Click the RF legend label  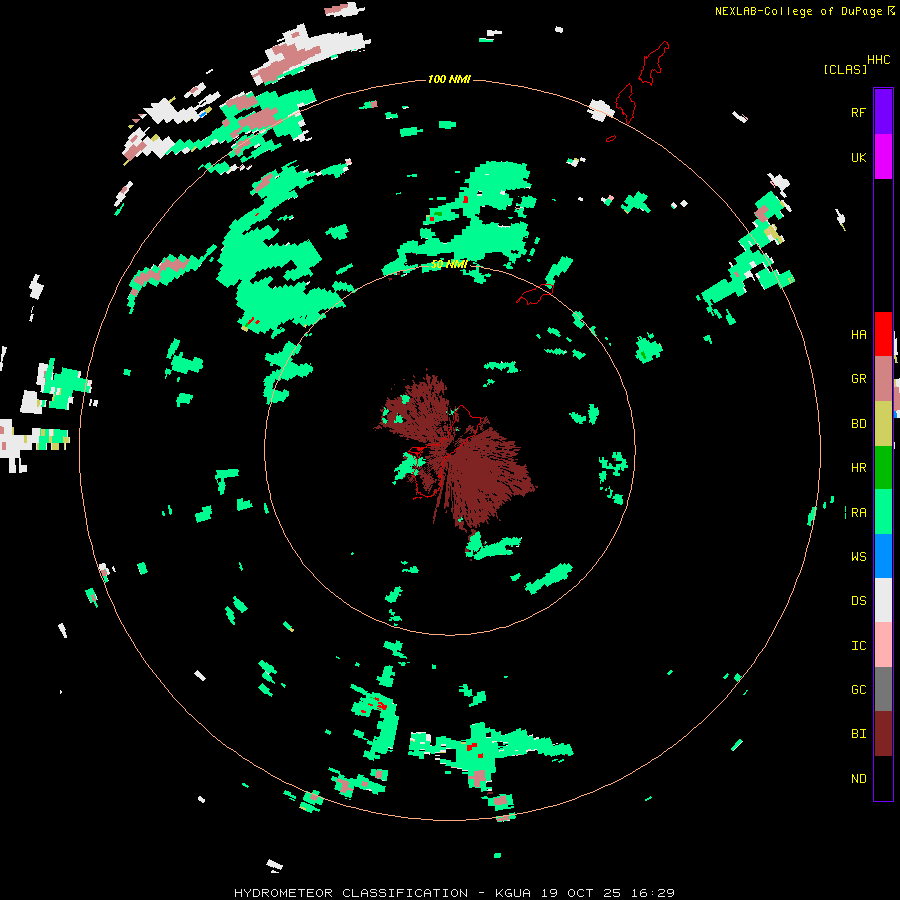pos(858,112)
